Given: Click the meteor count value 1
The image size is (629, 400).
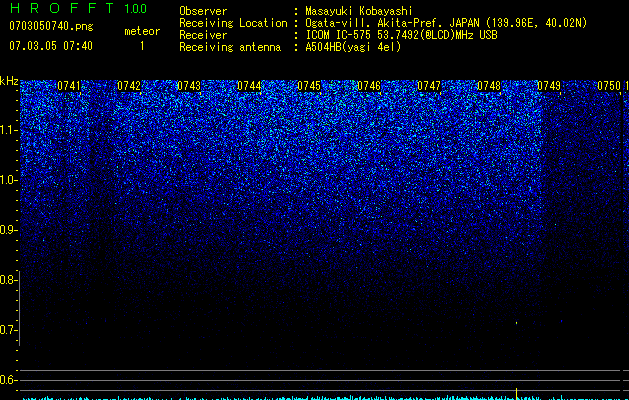Looking at the screenshot, I should [x=142, y=46].
